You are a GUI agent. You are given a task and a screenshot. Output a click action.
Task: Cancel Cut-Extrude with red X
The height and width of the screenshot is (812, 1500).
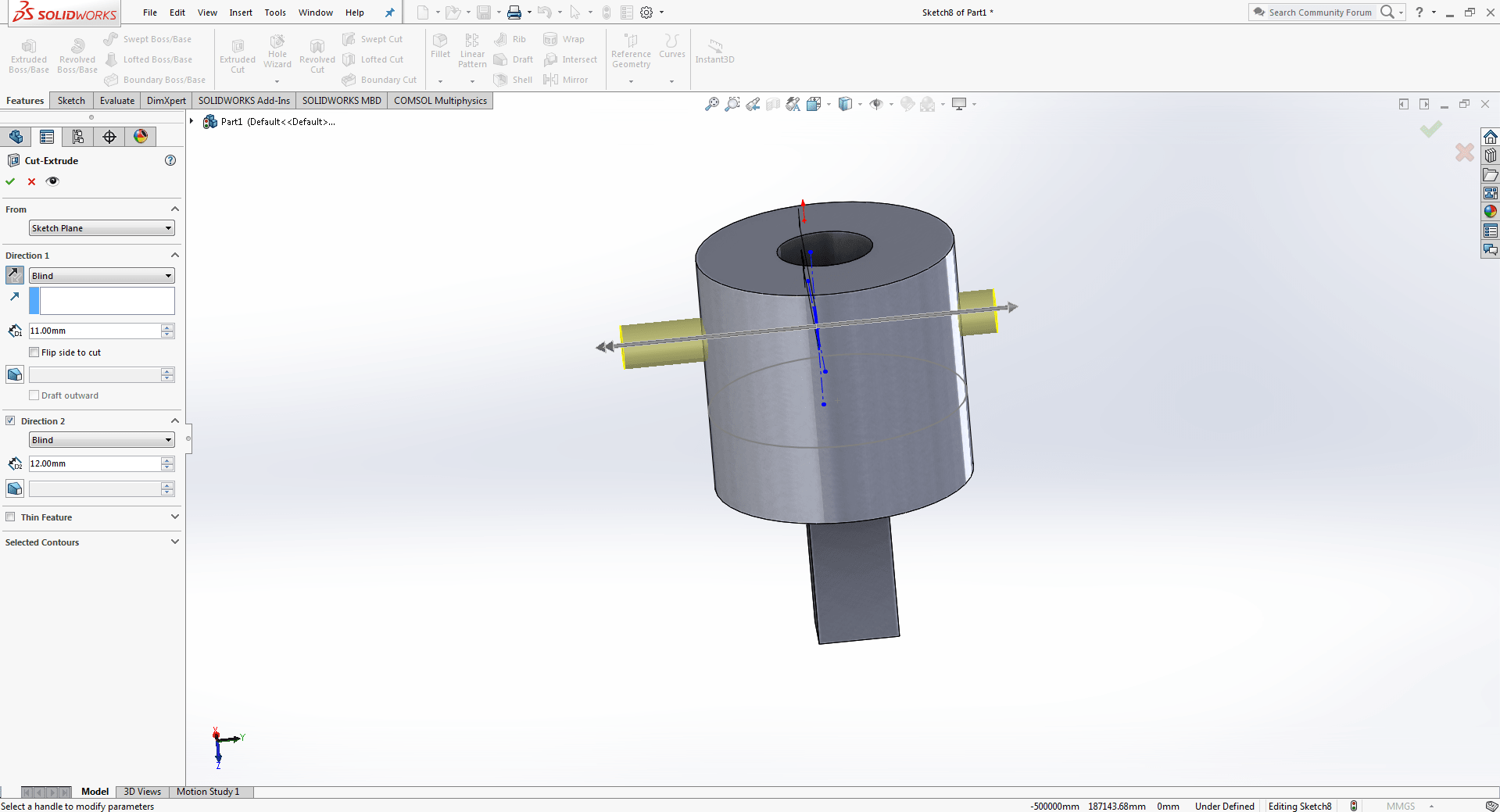coord(31,181)
